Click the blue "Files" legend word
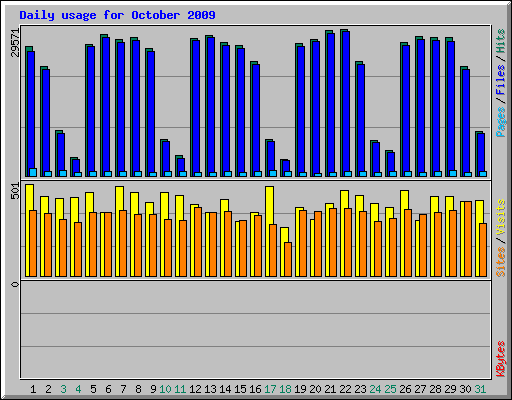Viewport: 512px width, 400px height. 500,79
